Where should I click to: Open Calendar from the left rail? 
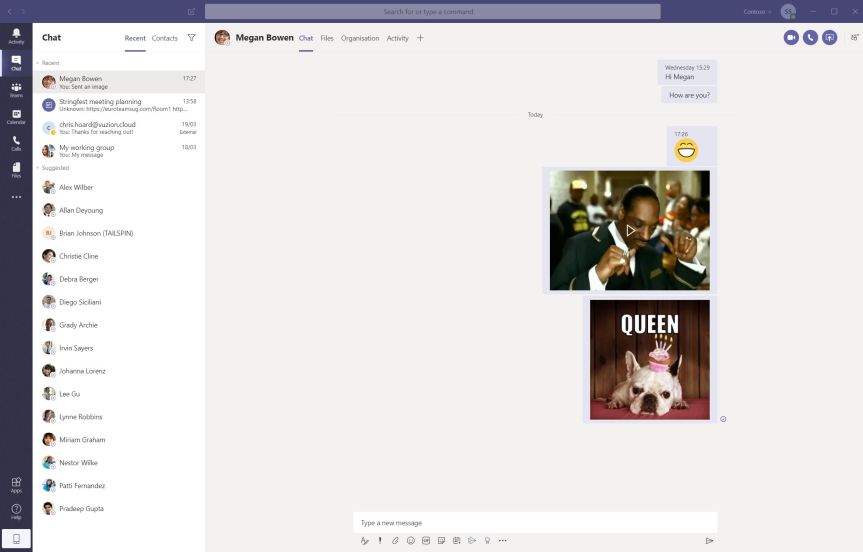pos(16,116)
